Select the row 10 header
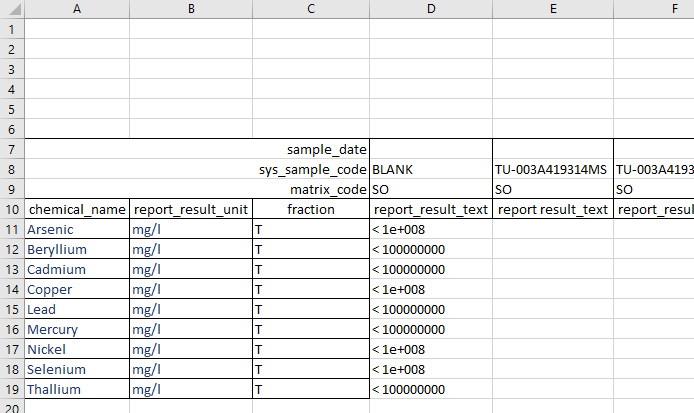Image resolution: width=694 pixels, height=413 pixels. click(x=11, y=209)
